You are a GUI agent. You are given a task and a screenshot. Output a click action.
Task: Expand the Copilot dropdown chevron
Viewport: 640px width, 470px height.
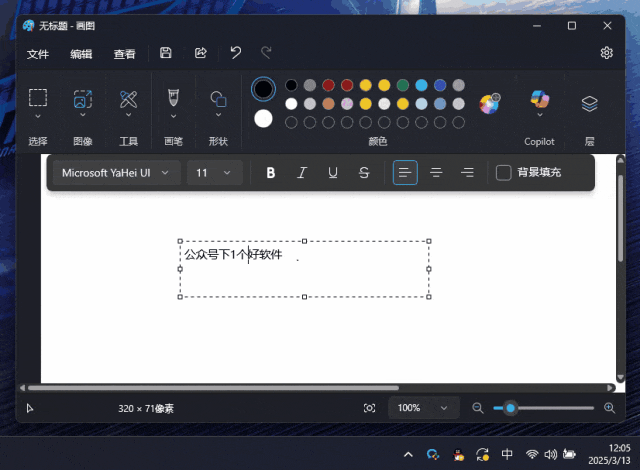[x=540, y=115]
